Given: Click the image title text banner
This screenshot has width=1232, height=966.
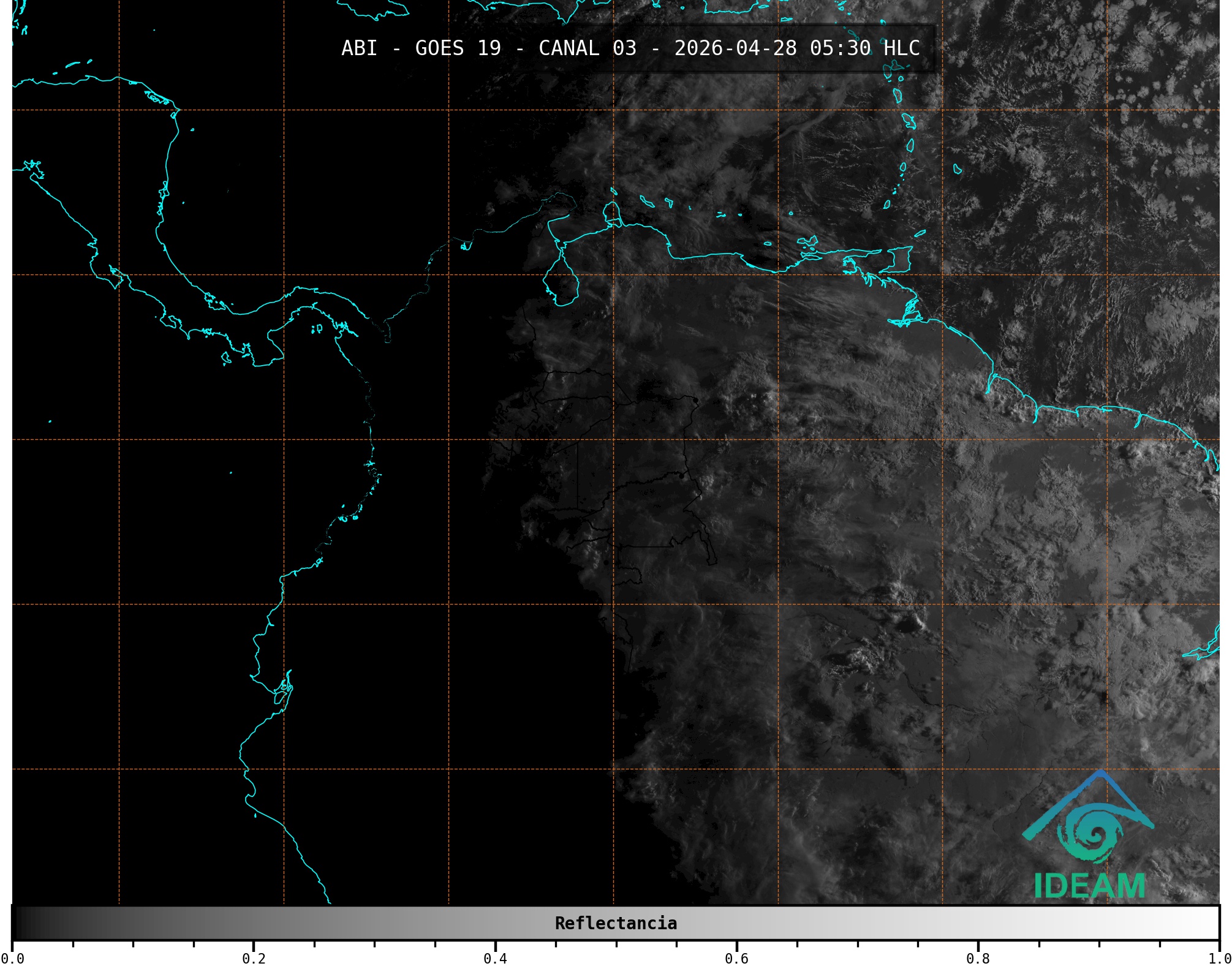Looking at the screenshot, I should coord(630,48).
